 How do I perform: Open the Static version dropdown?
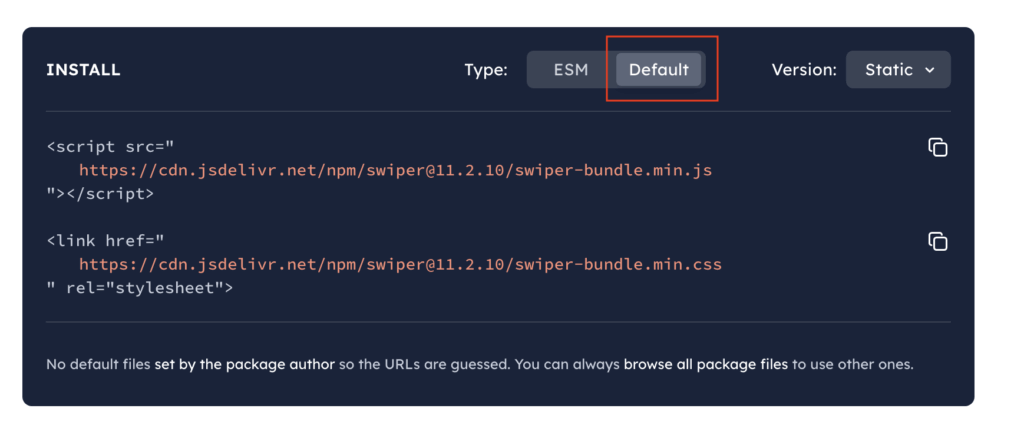click(x=898, y=69)
